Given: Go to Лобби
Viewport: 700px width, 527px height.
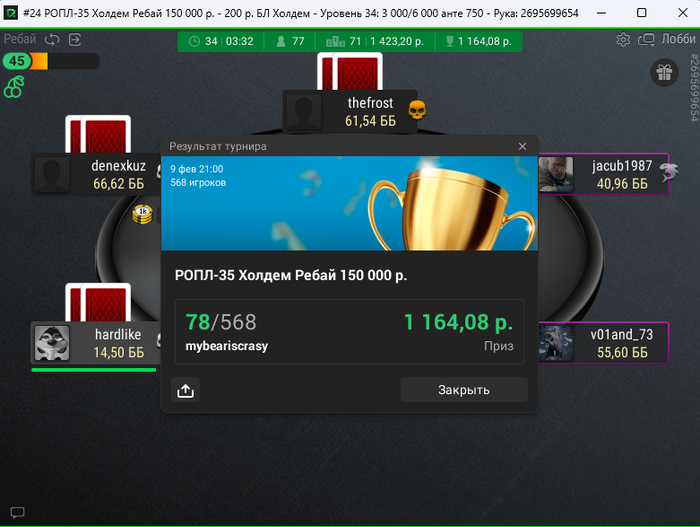Looking at the screenshot, I should click(678, 39).
